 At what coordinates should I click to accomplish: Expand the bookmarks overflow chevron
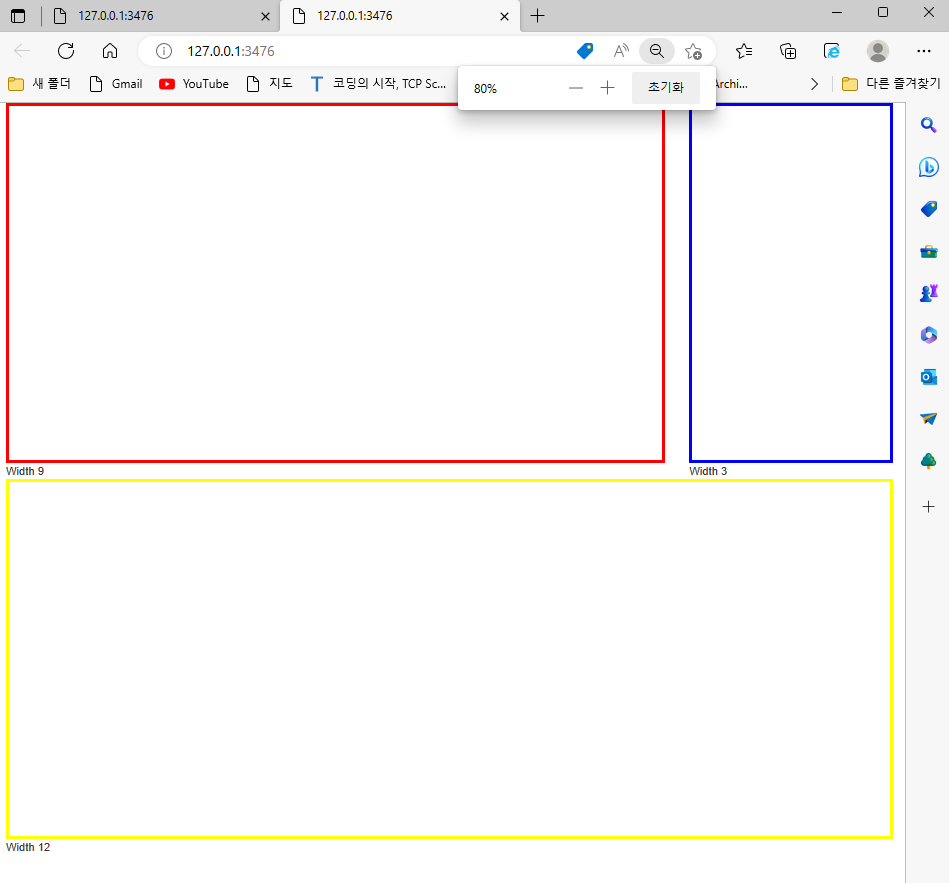pos(815,84)
